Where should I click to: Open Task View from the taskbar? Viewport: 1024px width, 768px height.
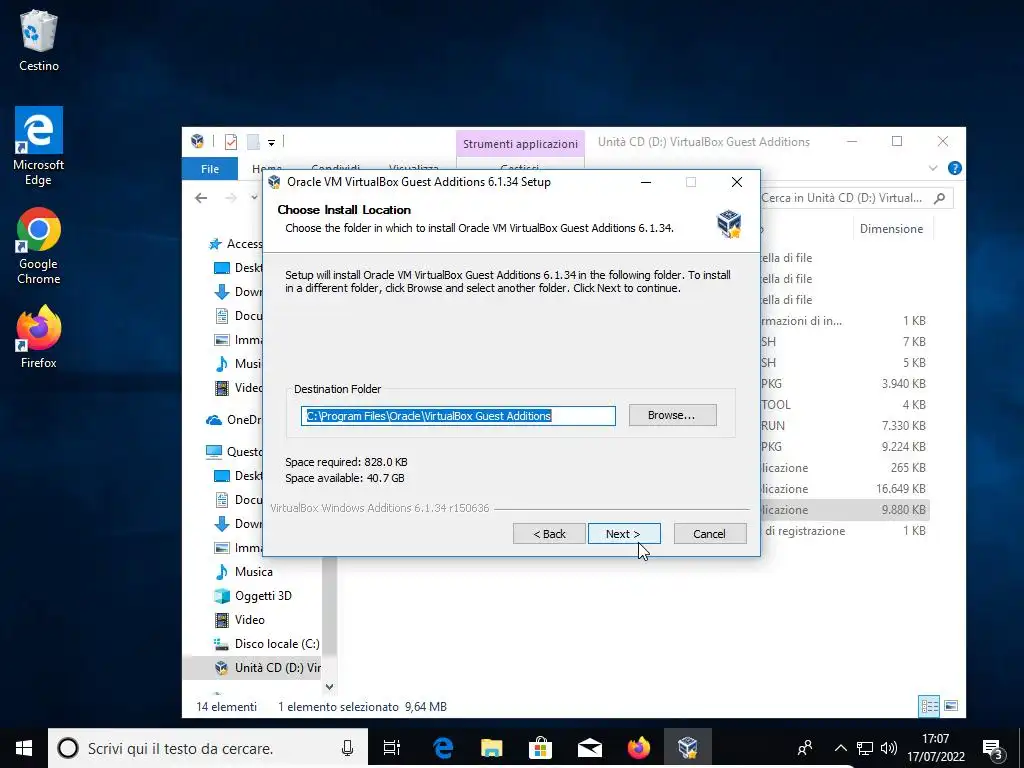(x=392, y=748)
